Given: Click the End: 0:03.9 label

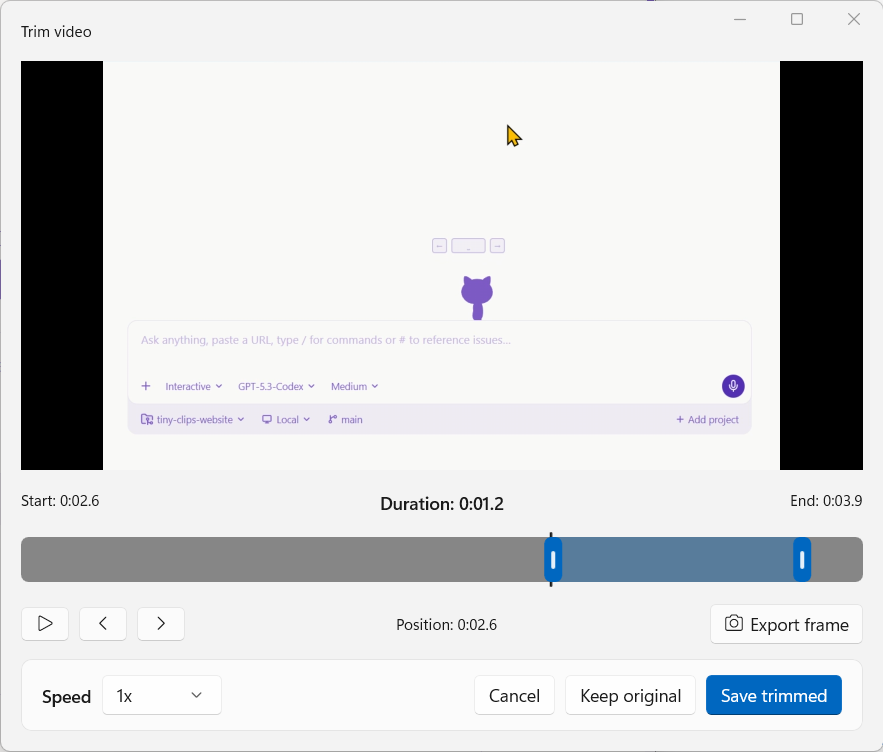Looking at the screenshot, I should tap(826, 501).
